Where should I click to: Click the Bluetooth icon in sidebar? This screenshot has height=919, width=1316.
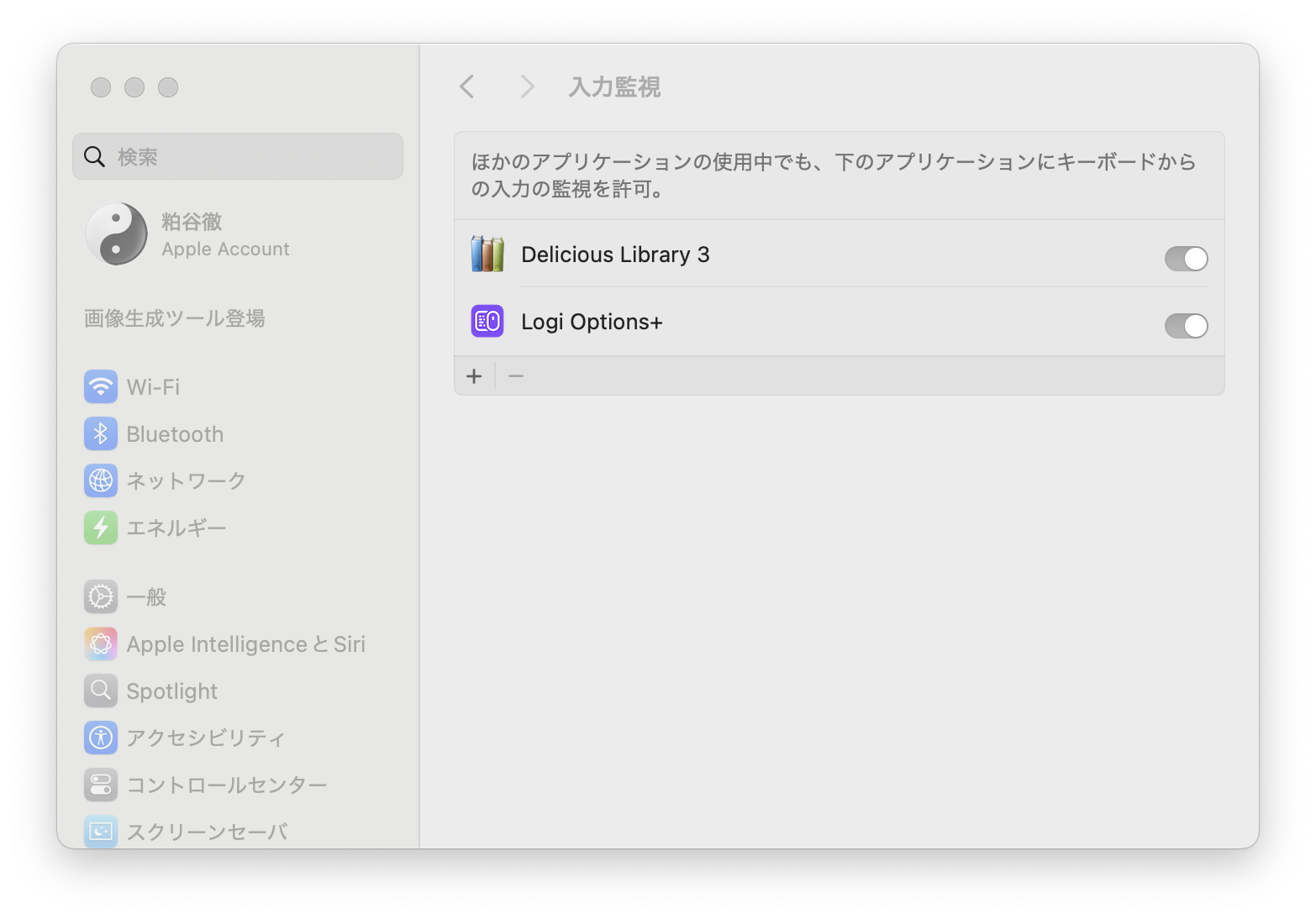[x=101, y=433]
